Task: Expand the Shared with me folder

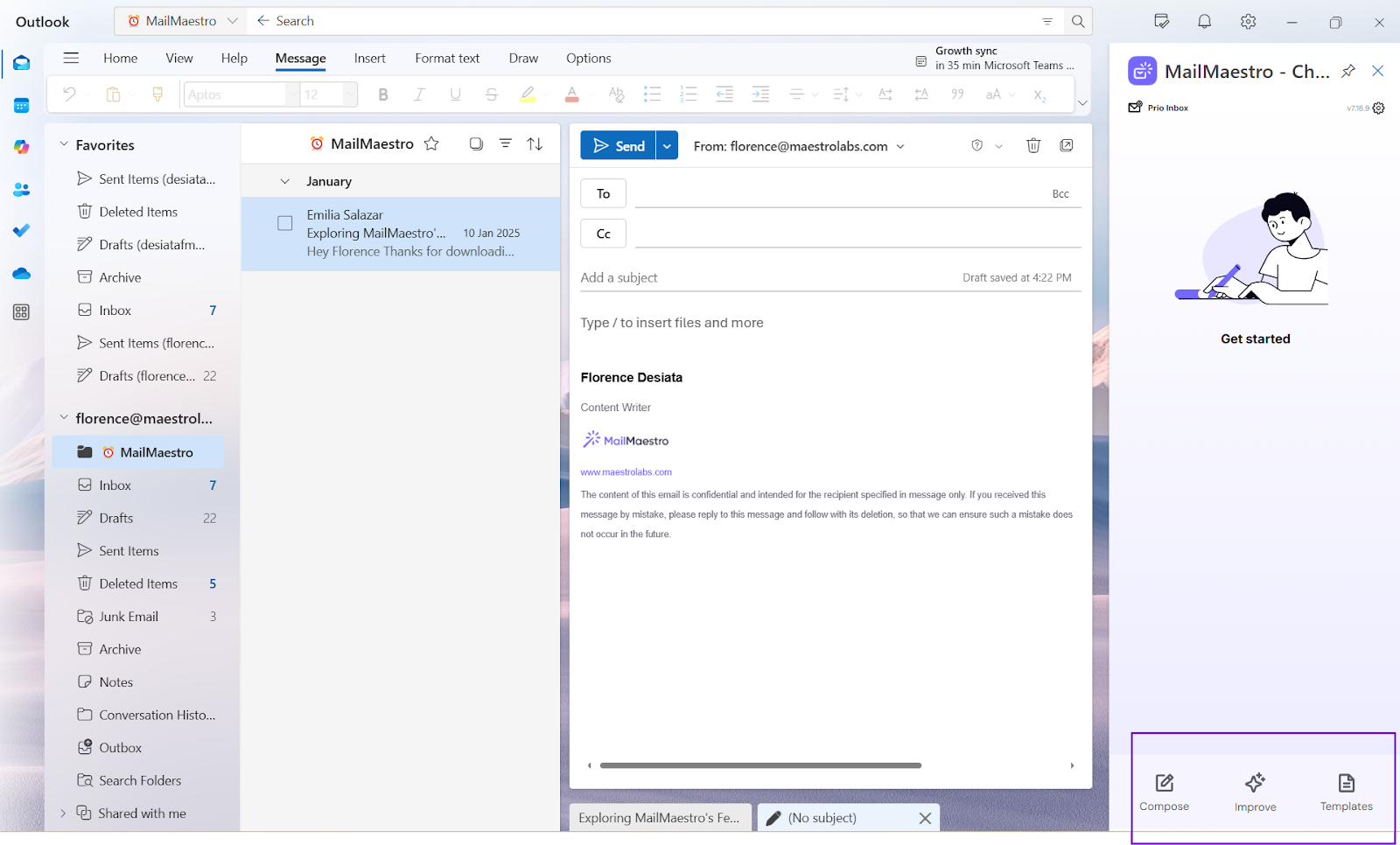Action: point(63,814)
